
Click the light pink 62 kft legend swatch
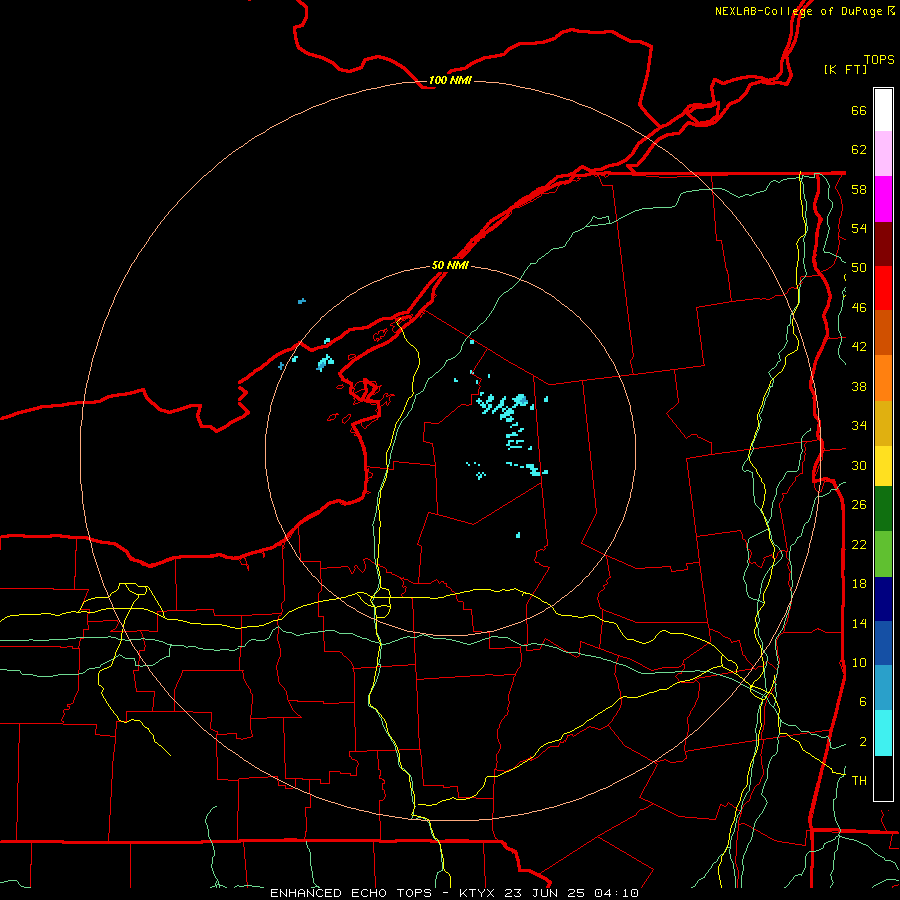coord(883,154)
